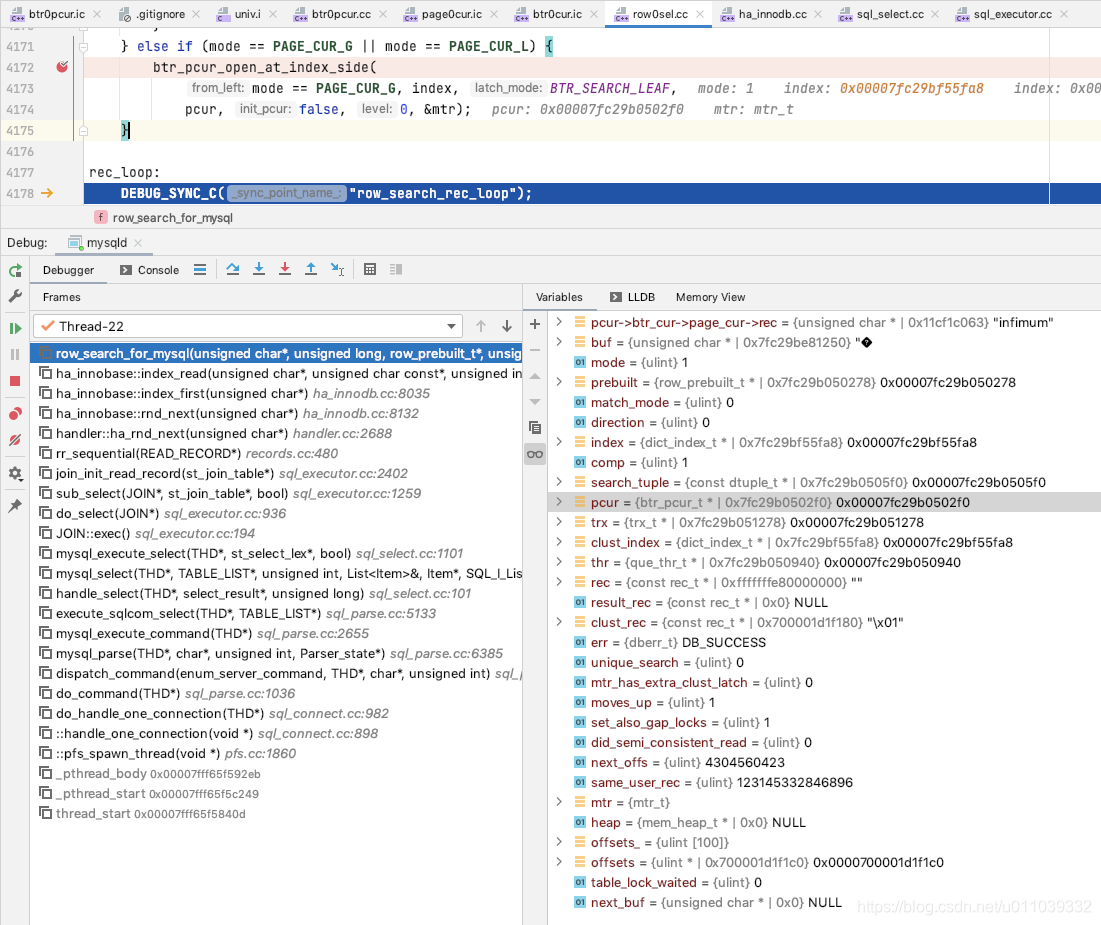Stop the debug session

(15, 381)
